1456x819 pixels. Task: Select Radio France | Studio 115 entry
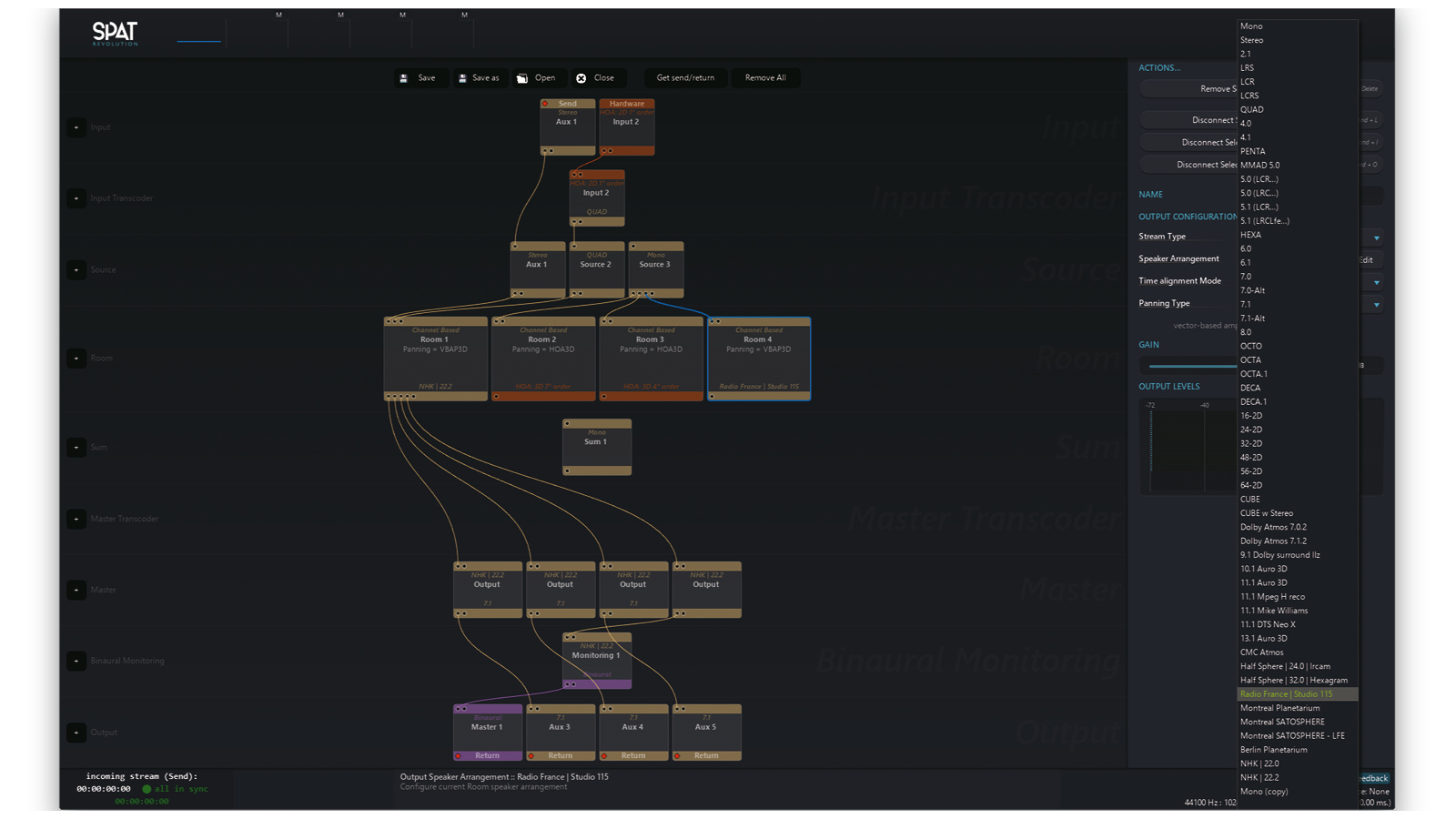coord(1297,693)
